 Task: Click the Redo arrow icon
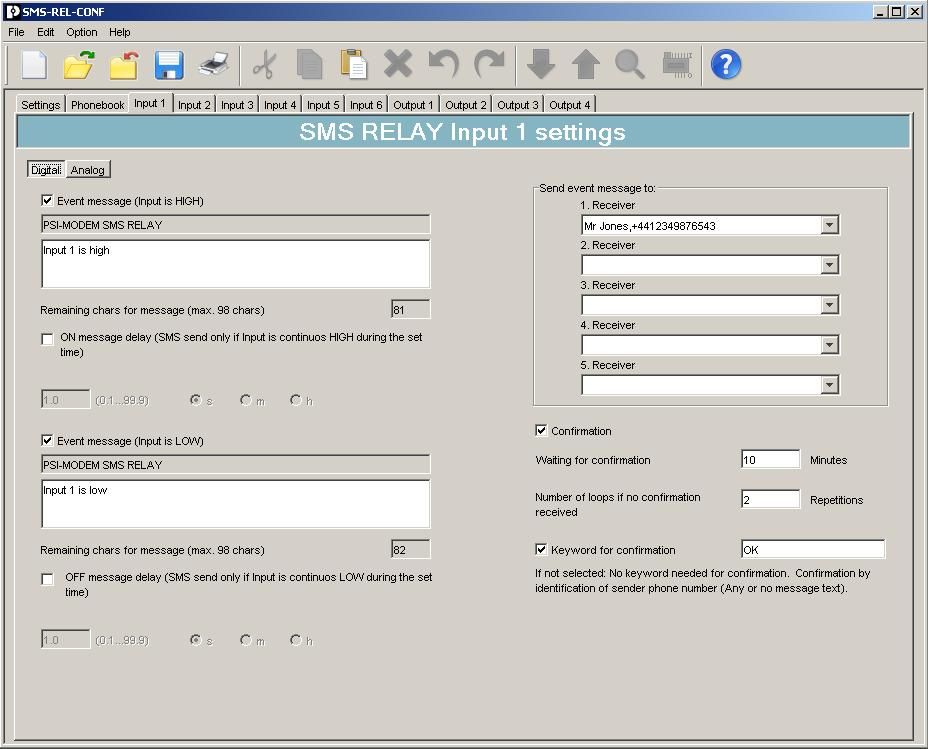pos(489,64)
